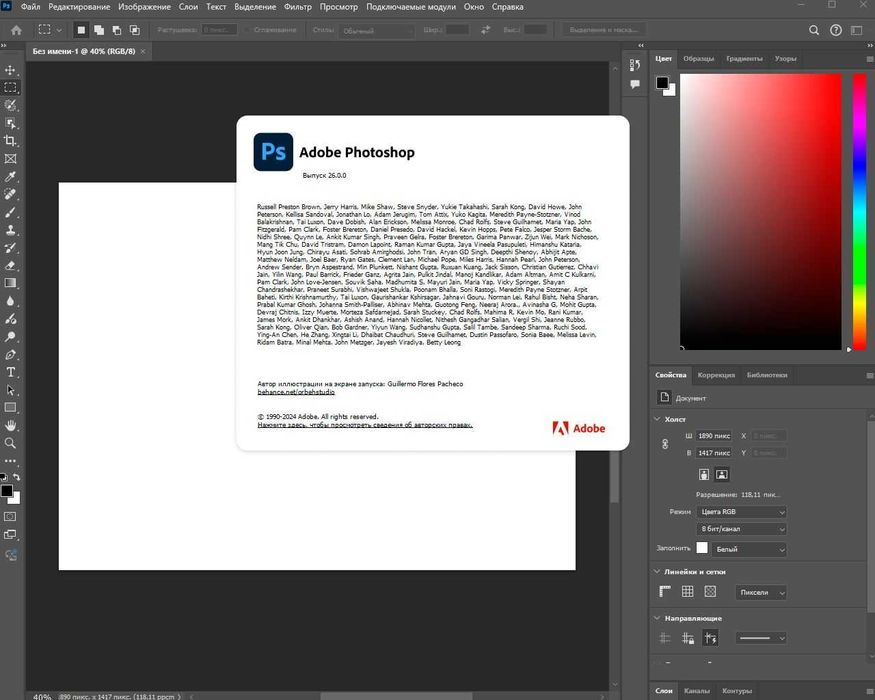
Task: Toggle canvas width-height link
Action: [x=665, y=444]
